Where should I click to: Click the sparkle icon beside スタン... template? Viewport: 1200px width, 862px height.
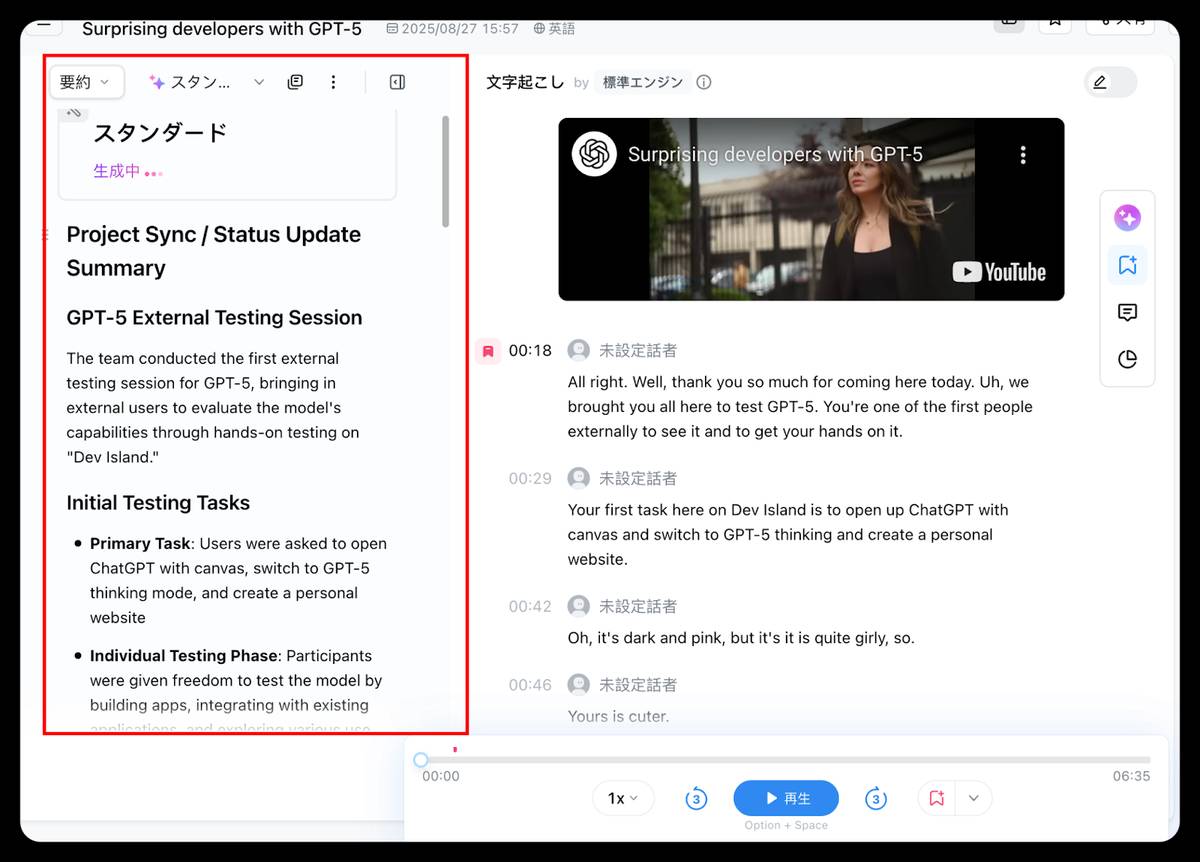pyautogui.click(x=157, y=82)
